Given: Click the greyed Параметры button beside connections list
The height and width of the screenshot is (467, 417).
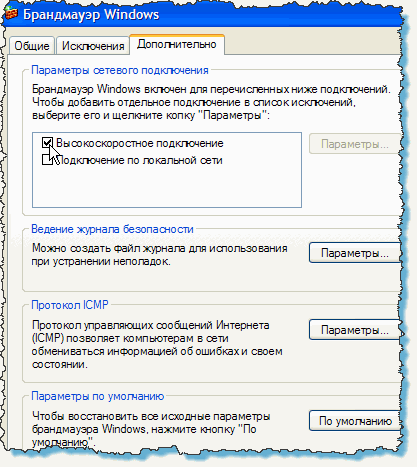Looking at the screenshot, I should [x=355, y=144].
